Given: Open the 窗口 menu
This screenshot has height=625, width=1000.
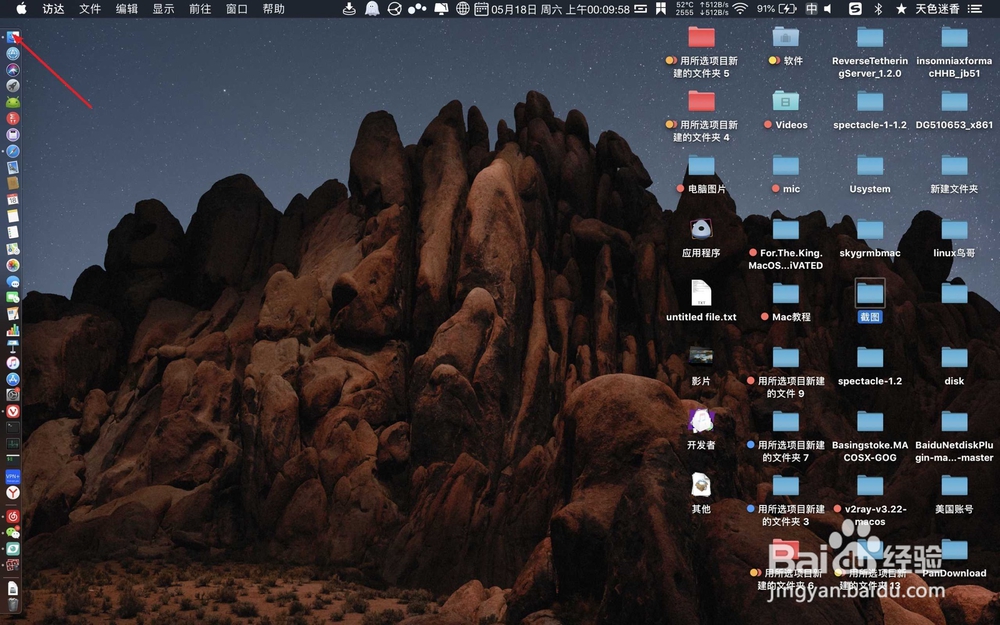Looking at the screenshot, I should [237, 9].
